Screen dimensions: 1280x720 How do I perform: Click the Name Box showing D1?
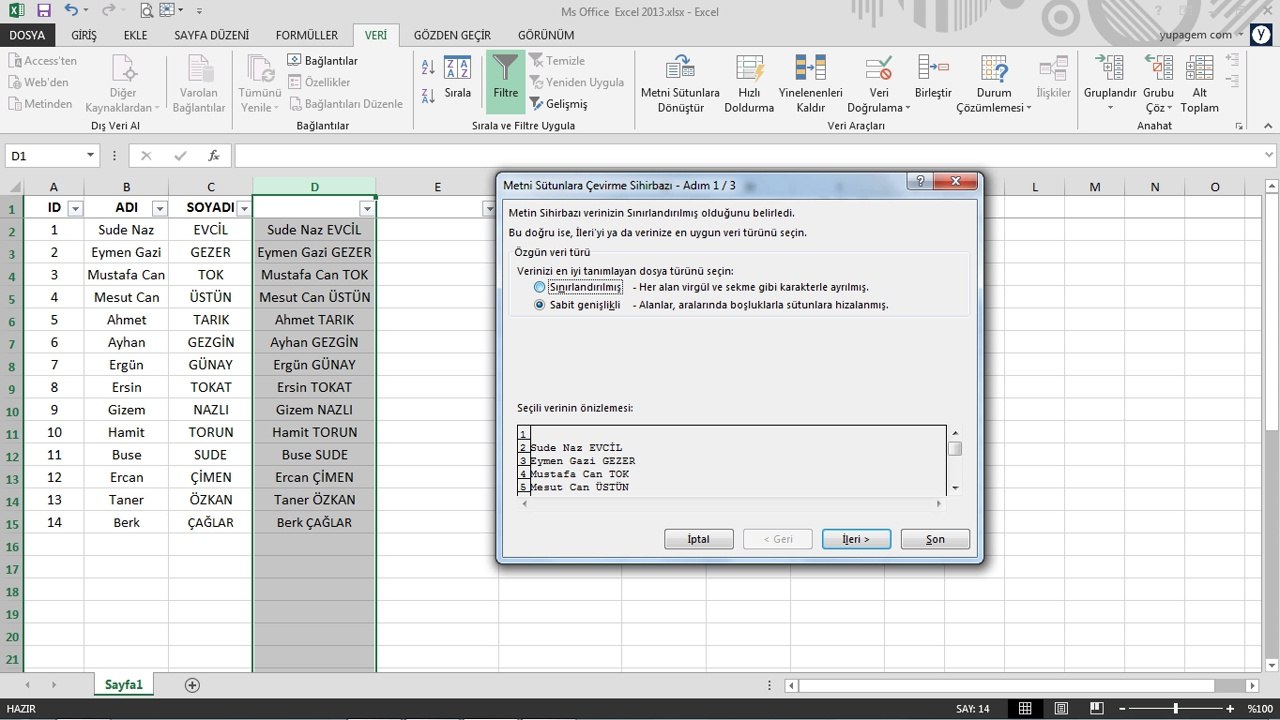click(44, 156)
